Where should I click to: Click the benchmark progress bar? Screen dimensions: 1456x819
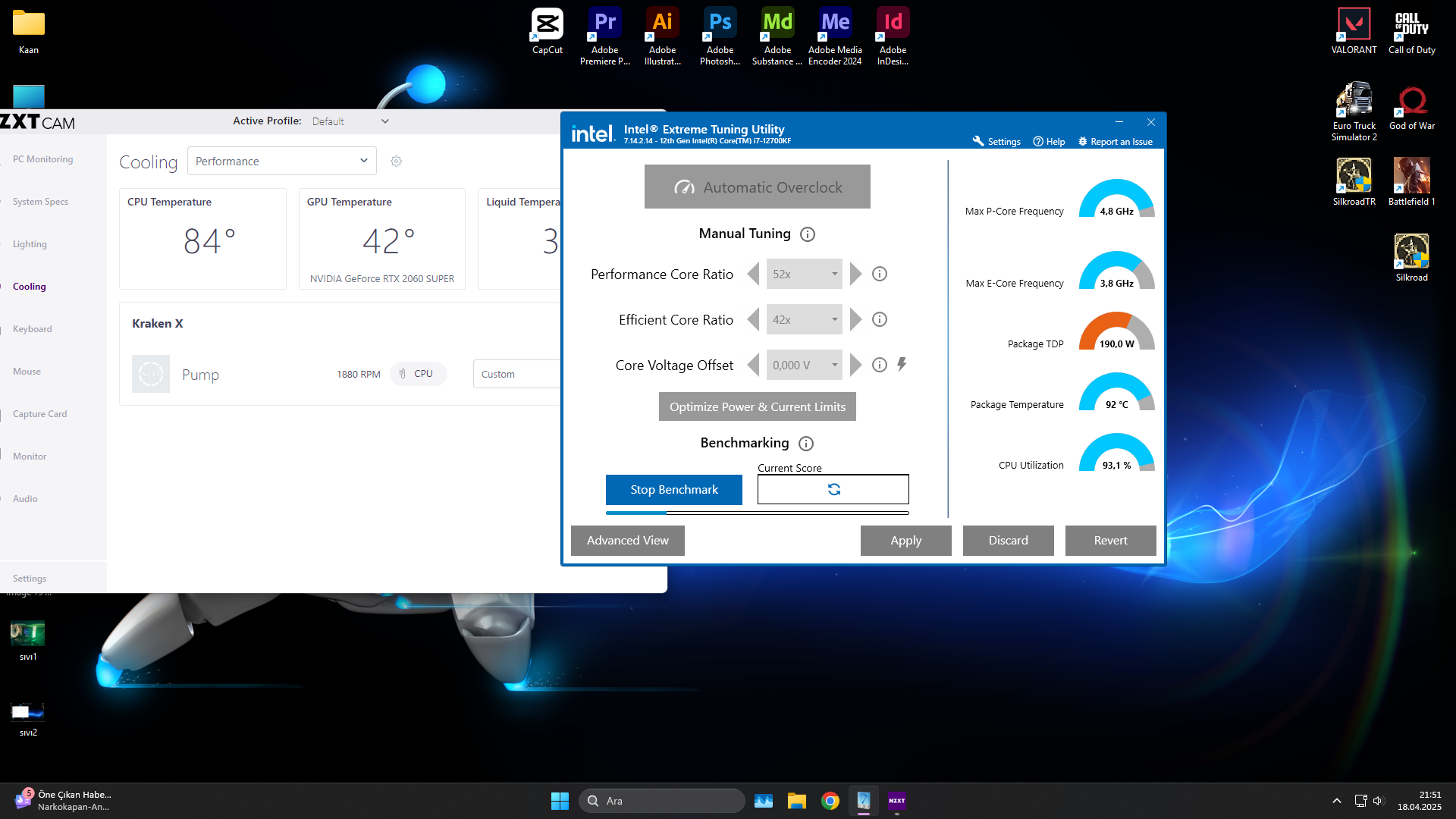coord(757,513)
